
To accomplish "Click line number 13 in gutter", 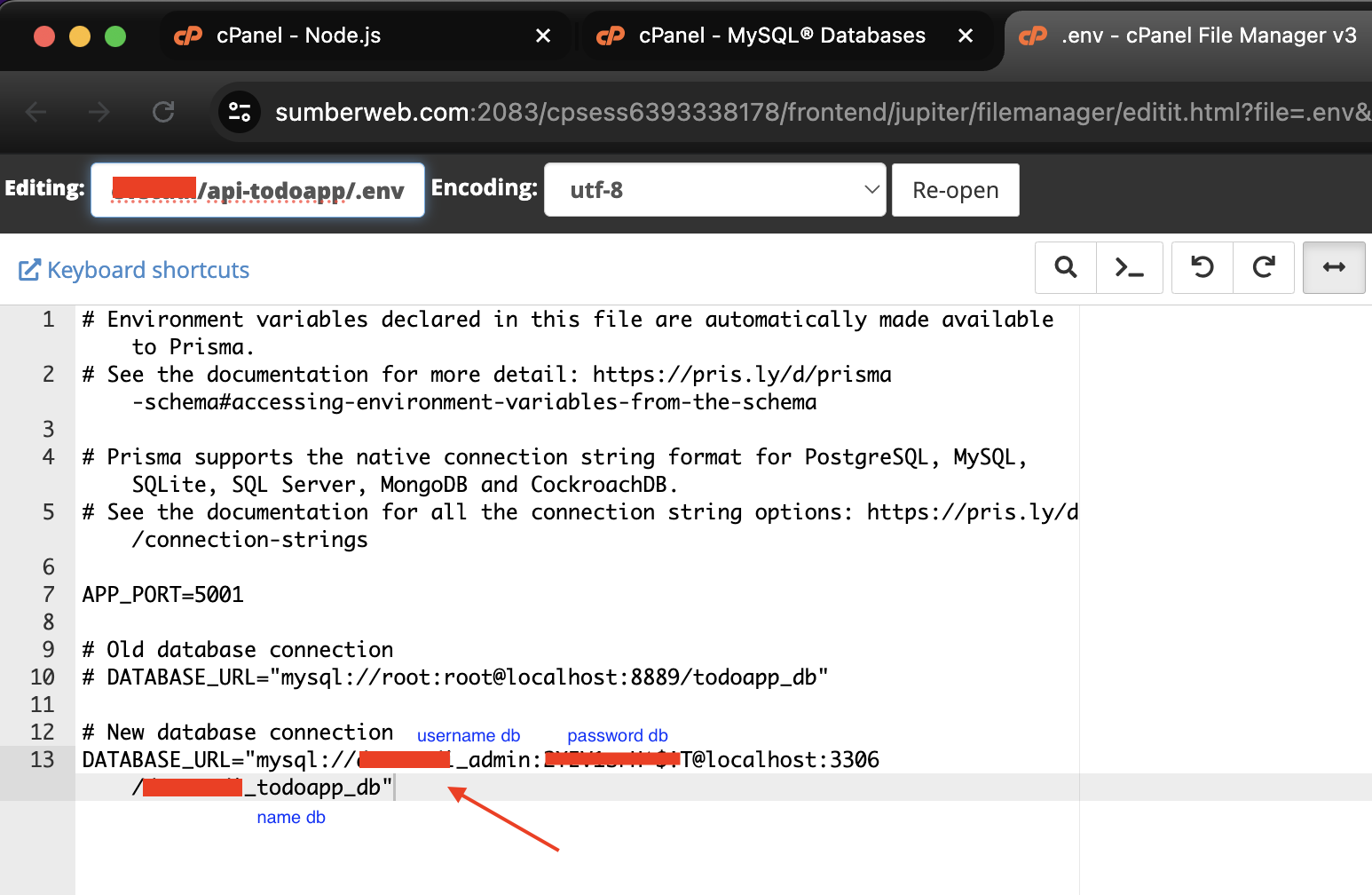I will [42, 760].
